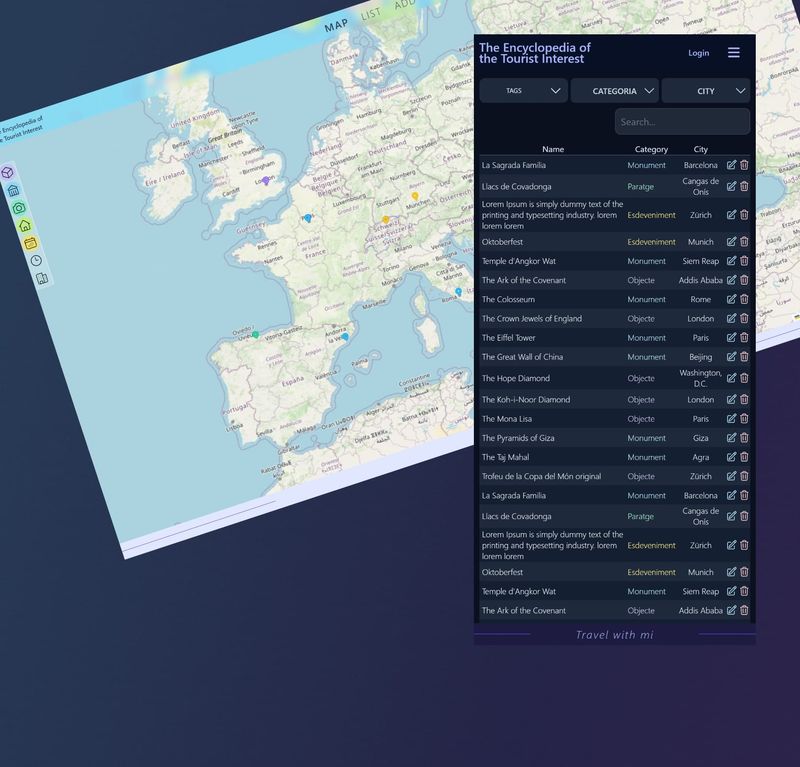The height and width of the screenshot is (767, 800).
Task: Click edit icon for The Colosseum
Action: point(731,299)
